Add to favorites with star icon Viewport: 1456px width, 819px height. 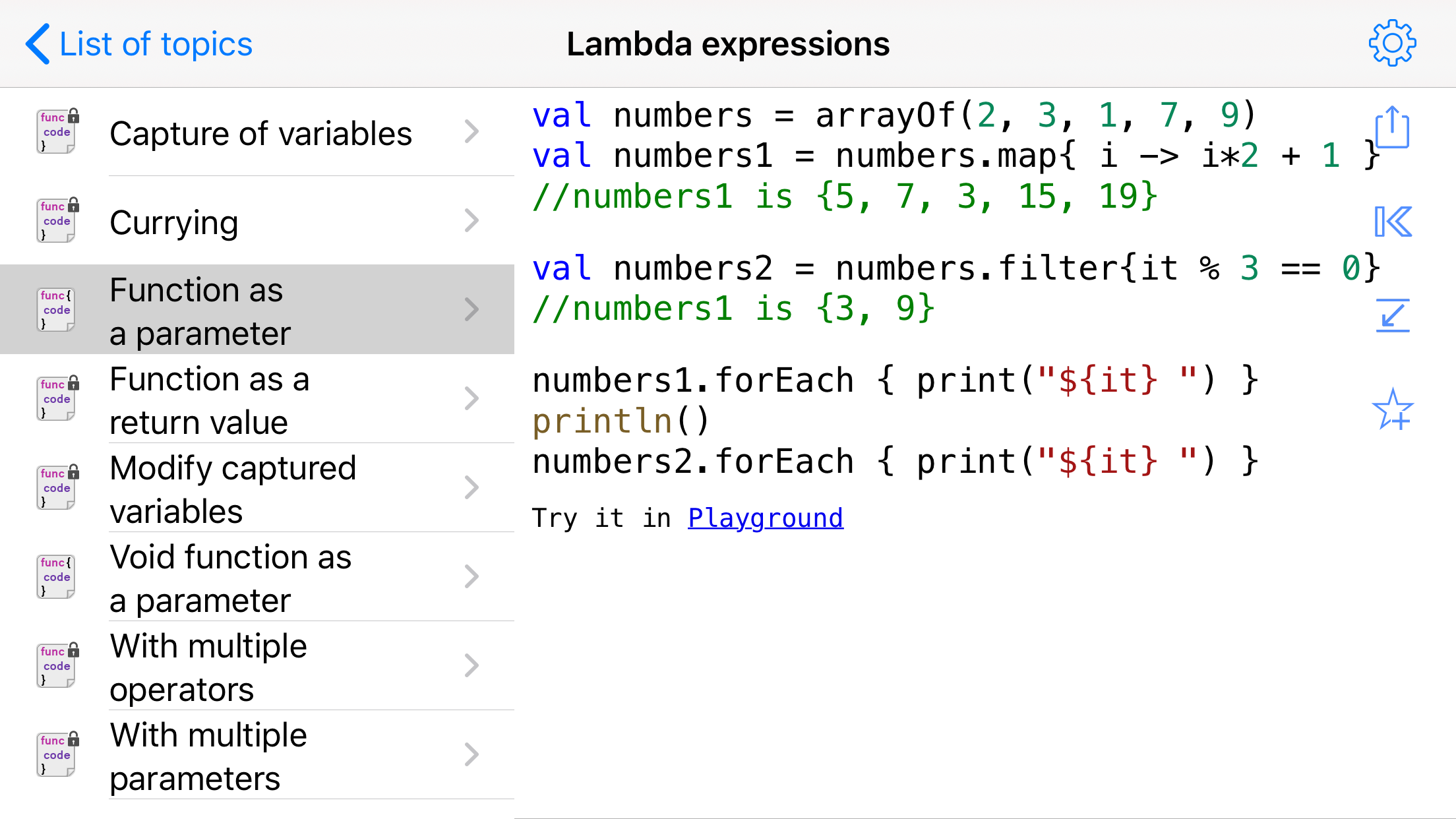pyautogui.click(x=1392, y=409)
